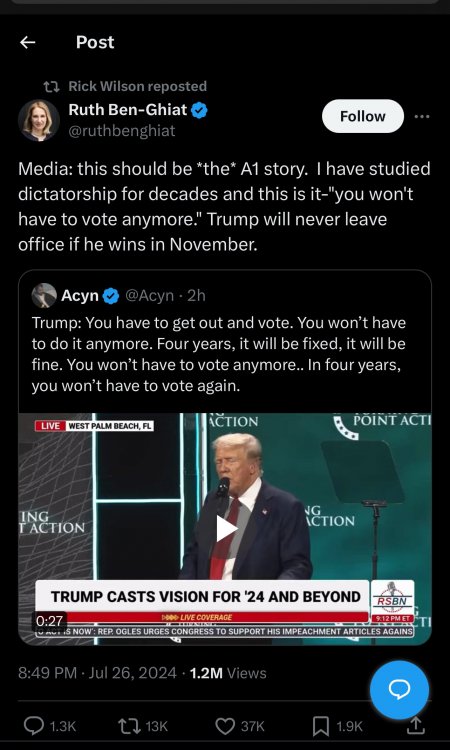Open @ruthbenghiat handle link

click(x=122, y=131)
